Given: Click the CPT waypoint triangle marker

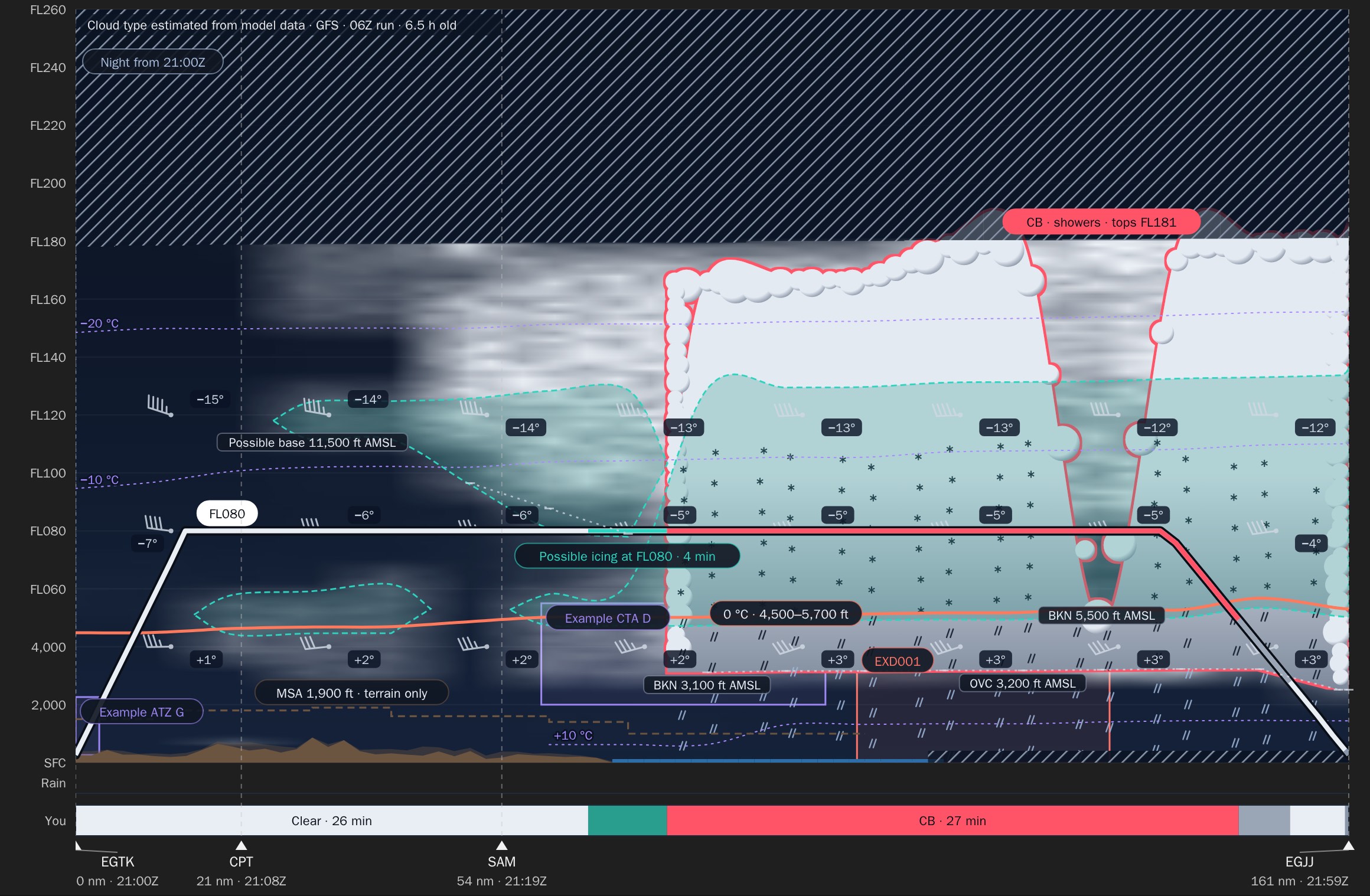Looking at the screenshot, I should (x=241, y=845).
